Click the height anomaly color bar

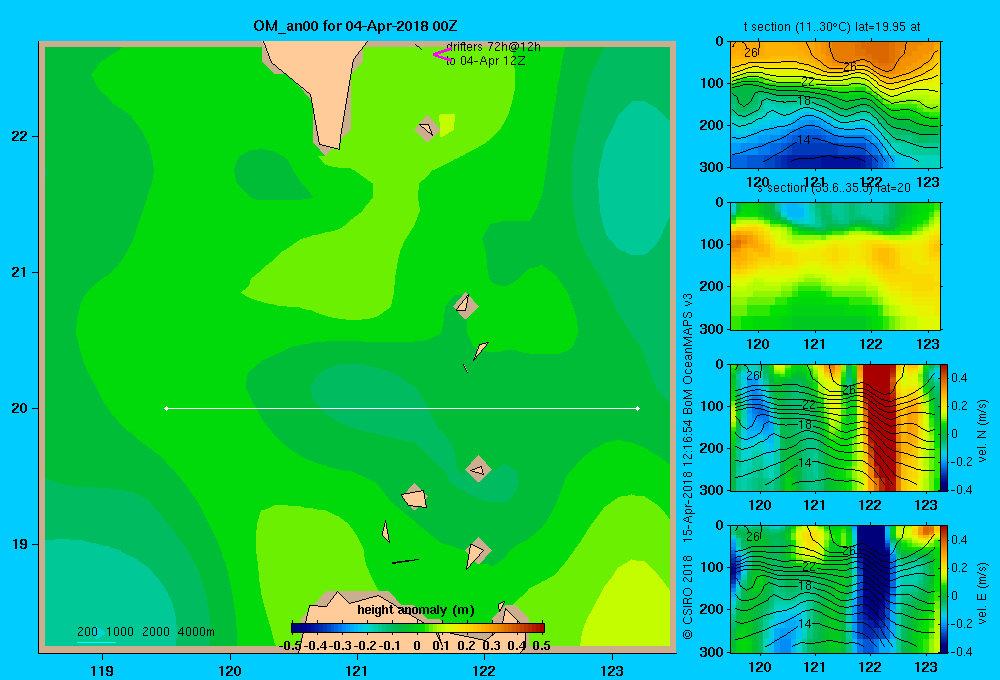pyautogui.click(x=418, y=628)
